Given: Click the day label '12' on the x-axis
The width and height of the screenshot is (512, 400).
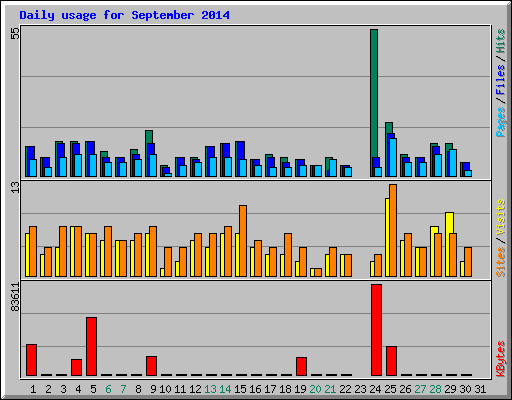Looking at the screenshot, I should point(195,389).
